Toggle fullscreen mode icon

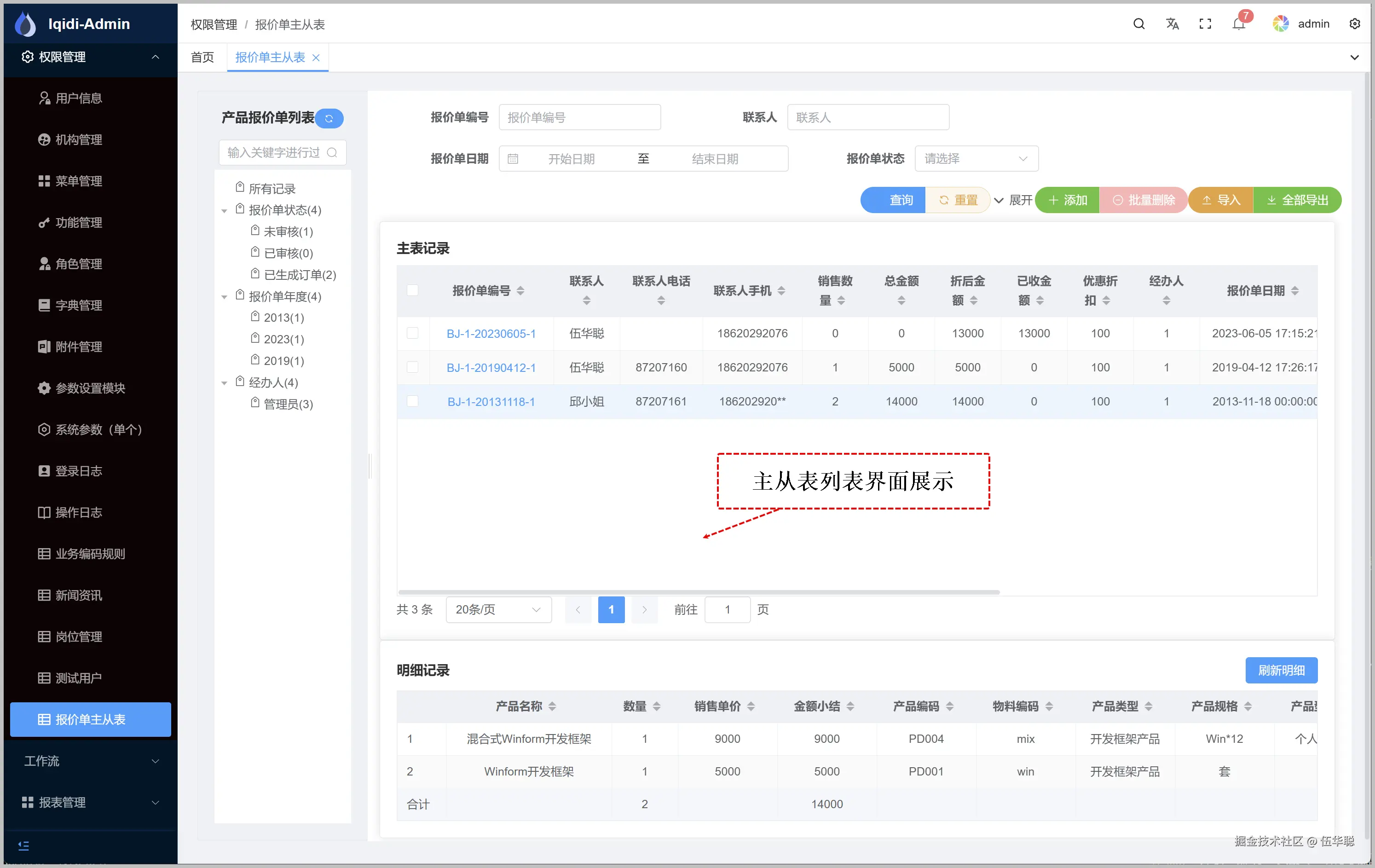[1205, 24]
